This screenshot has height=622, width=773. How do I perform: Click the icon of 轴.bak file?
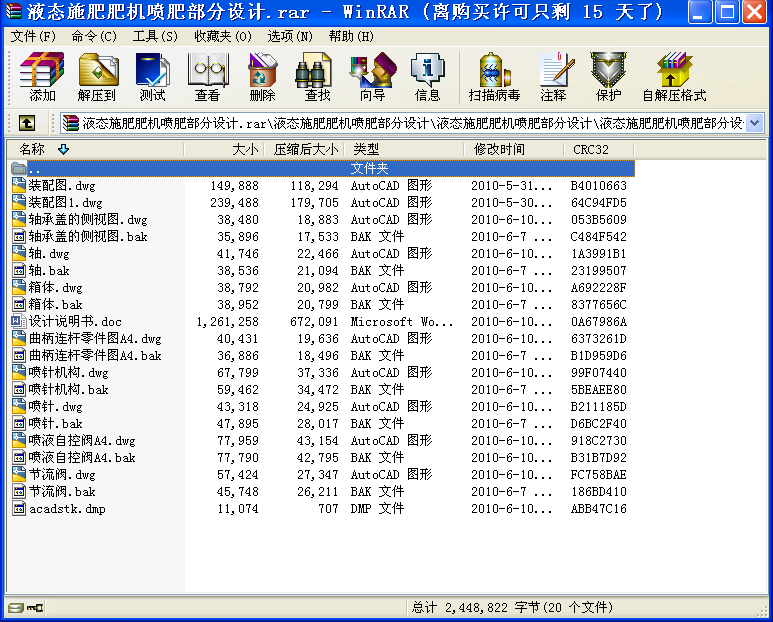click(x=19, y=270)
